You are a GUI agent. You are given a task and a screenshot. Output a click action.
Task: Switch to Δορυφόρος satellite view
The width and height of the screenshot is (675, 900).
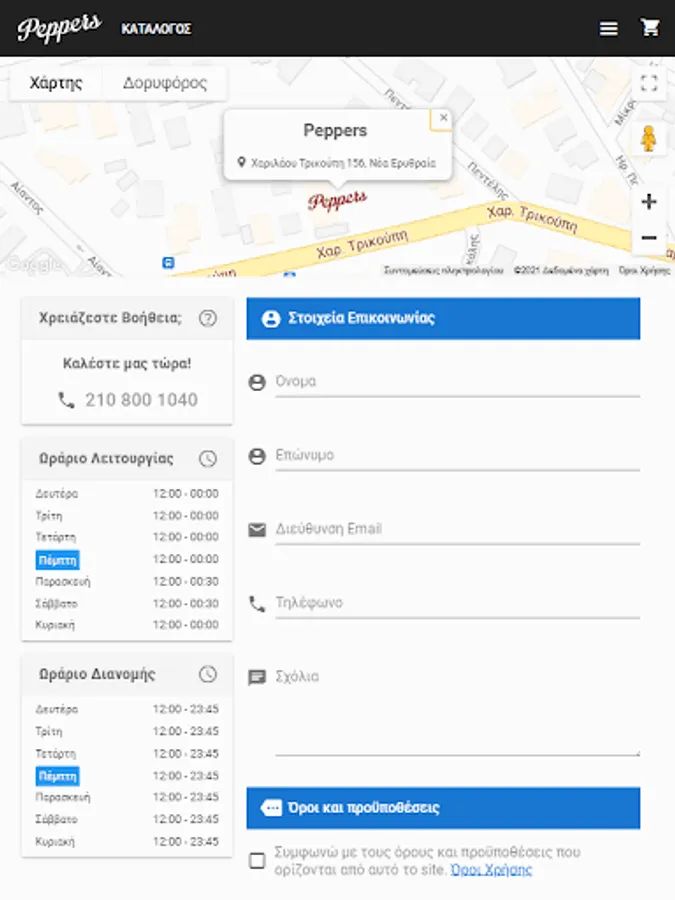[x=165, y=83]
